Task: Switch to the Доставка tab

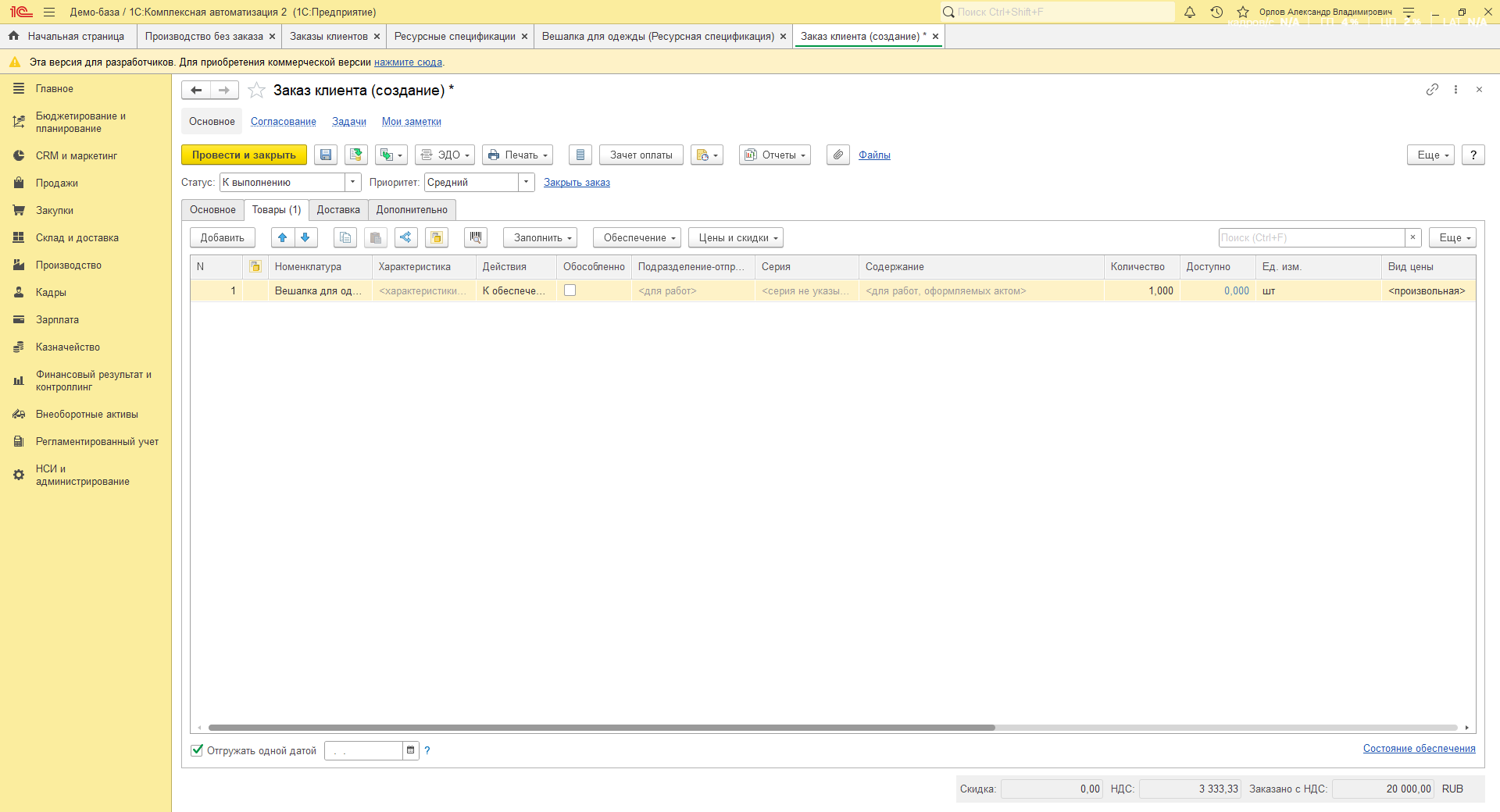Action: click(338, 209)
